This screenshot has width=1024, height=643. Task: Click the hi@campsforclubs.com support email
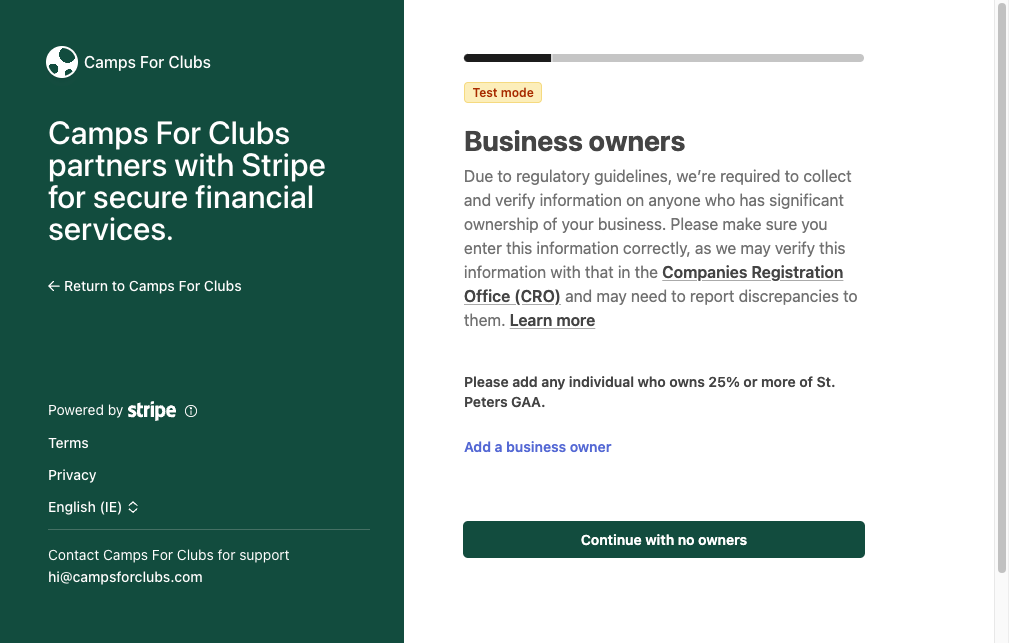[x=125, y=577]
